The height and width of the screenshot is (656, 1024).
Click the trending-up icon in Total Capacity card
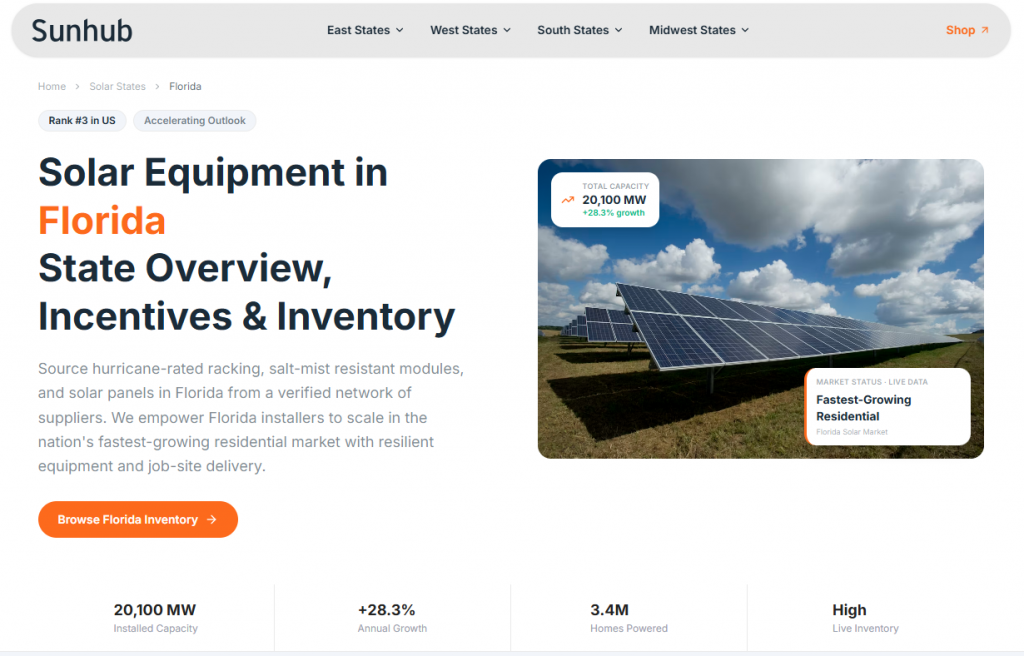click(x=568, y=200)
